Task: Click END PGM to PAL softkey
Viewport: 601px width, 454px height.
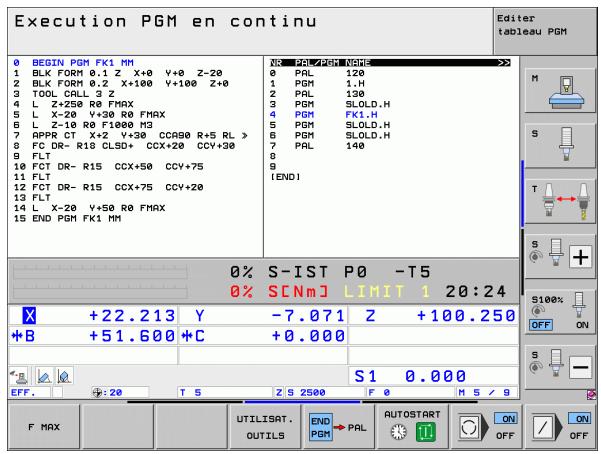Action: (339, 426)
